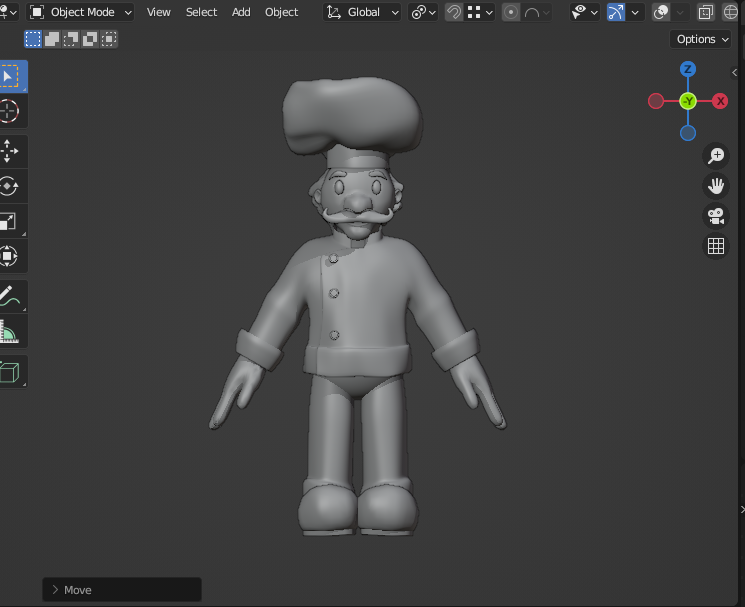Screen dimensions: 745x607
Task: Expand the Move operator panel
Action: click(x=122, y=590)
